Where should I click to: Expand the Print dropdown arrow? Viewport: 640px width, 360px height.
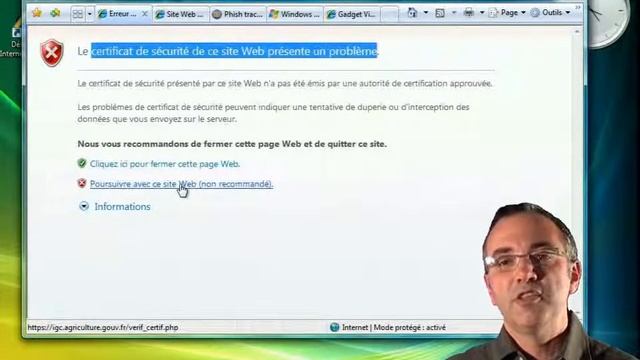click(482, 13)
